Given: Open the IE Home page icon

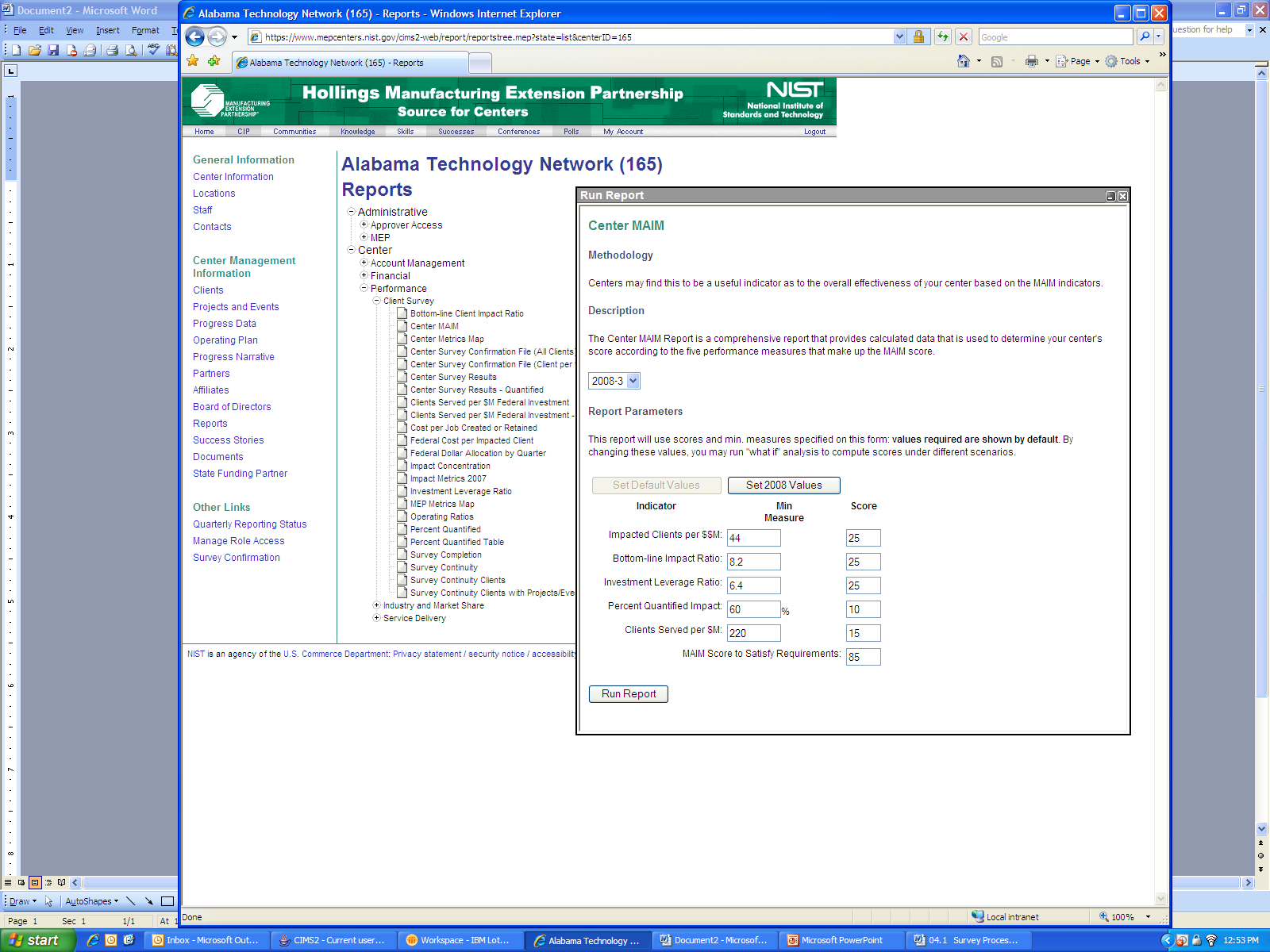Looking at the screenshot, I should point(963,61).
